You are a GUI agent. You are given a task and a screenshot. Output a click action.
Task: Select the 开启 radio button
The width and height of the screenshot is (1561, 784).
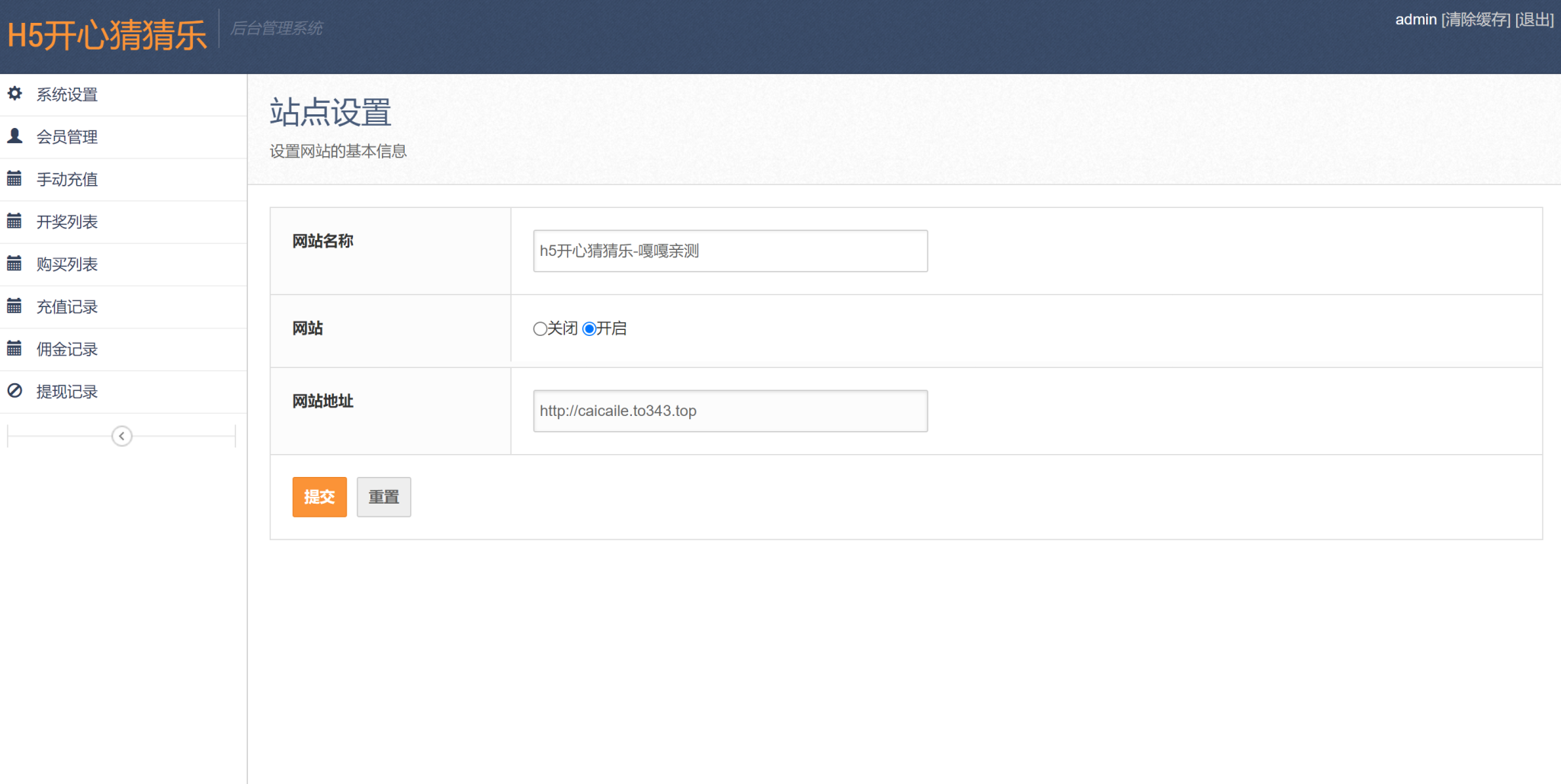[589, 329]
